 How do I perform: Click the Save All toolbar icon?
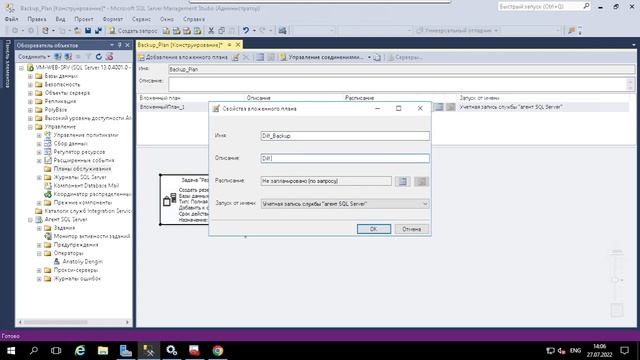click(x=98, y=31)
